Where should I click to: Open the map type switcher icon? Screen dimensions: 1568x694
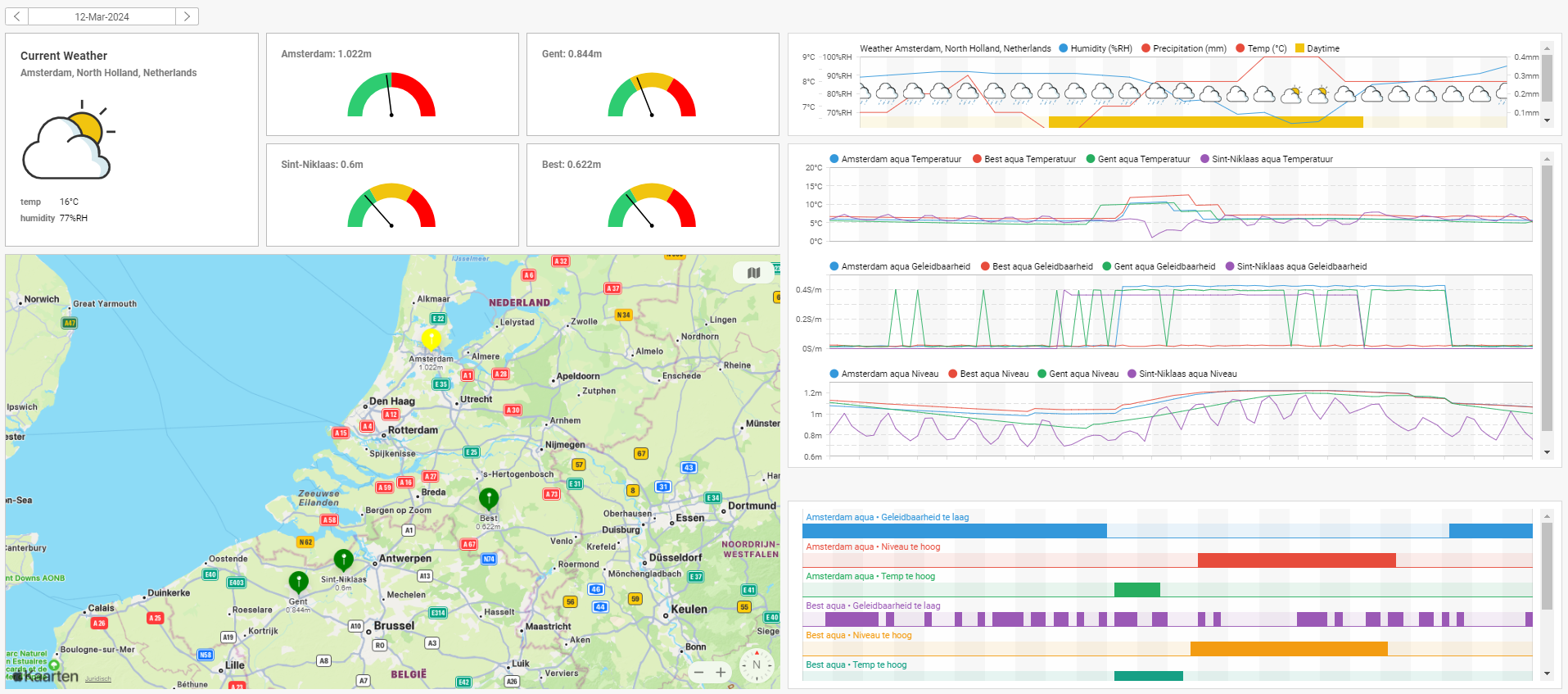coord(753,273)
